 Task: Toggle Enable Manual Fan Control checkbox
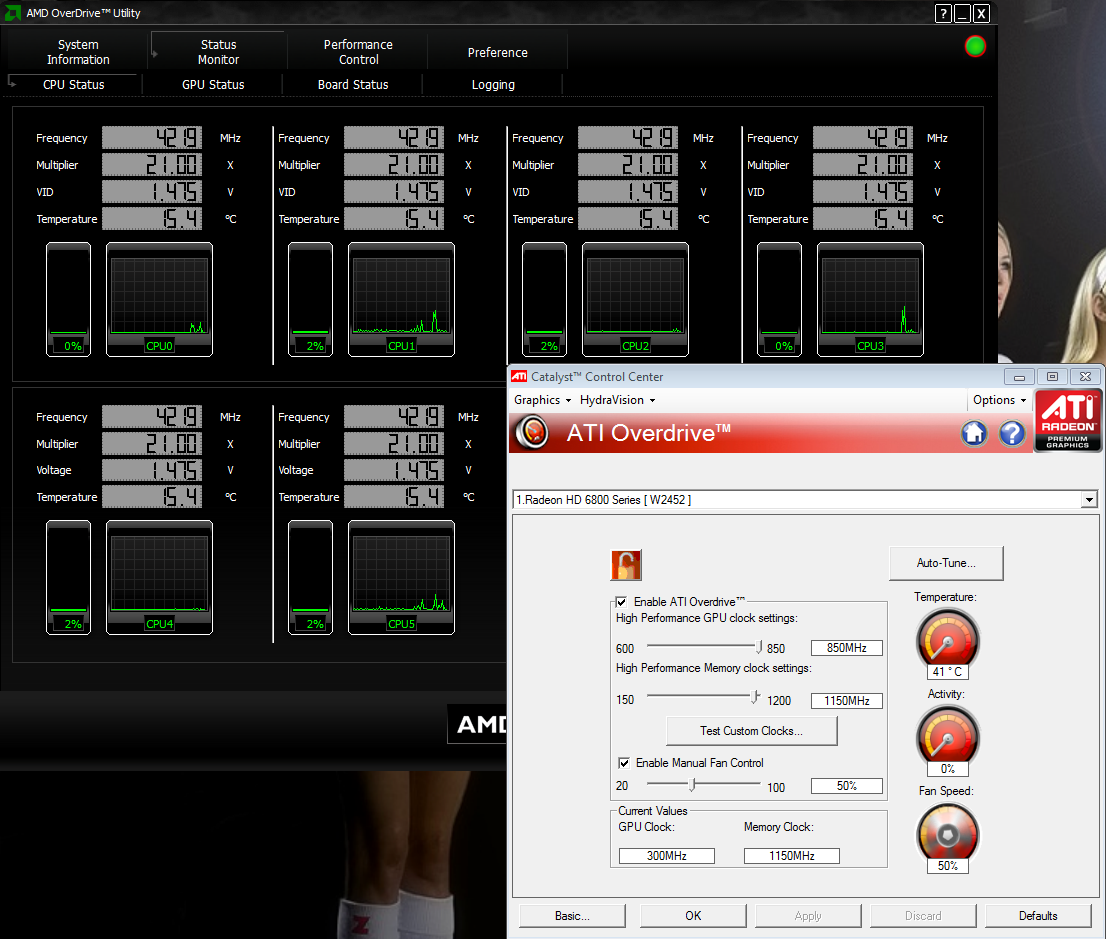(624, 763)
